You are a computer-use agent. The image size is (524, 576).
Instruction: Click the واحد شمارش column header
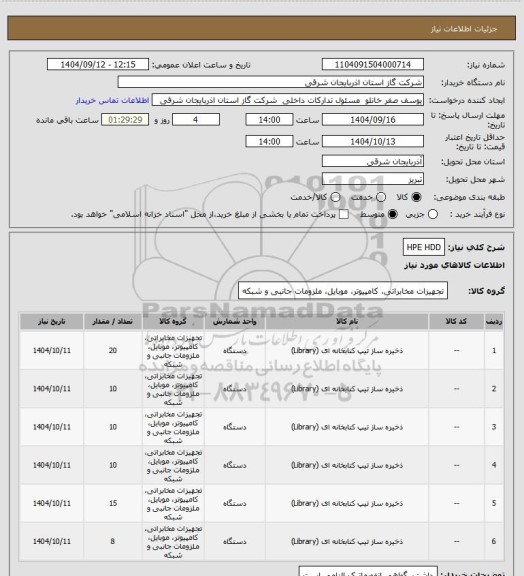[x=234, y=321]
